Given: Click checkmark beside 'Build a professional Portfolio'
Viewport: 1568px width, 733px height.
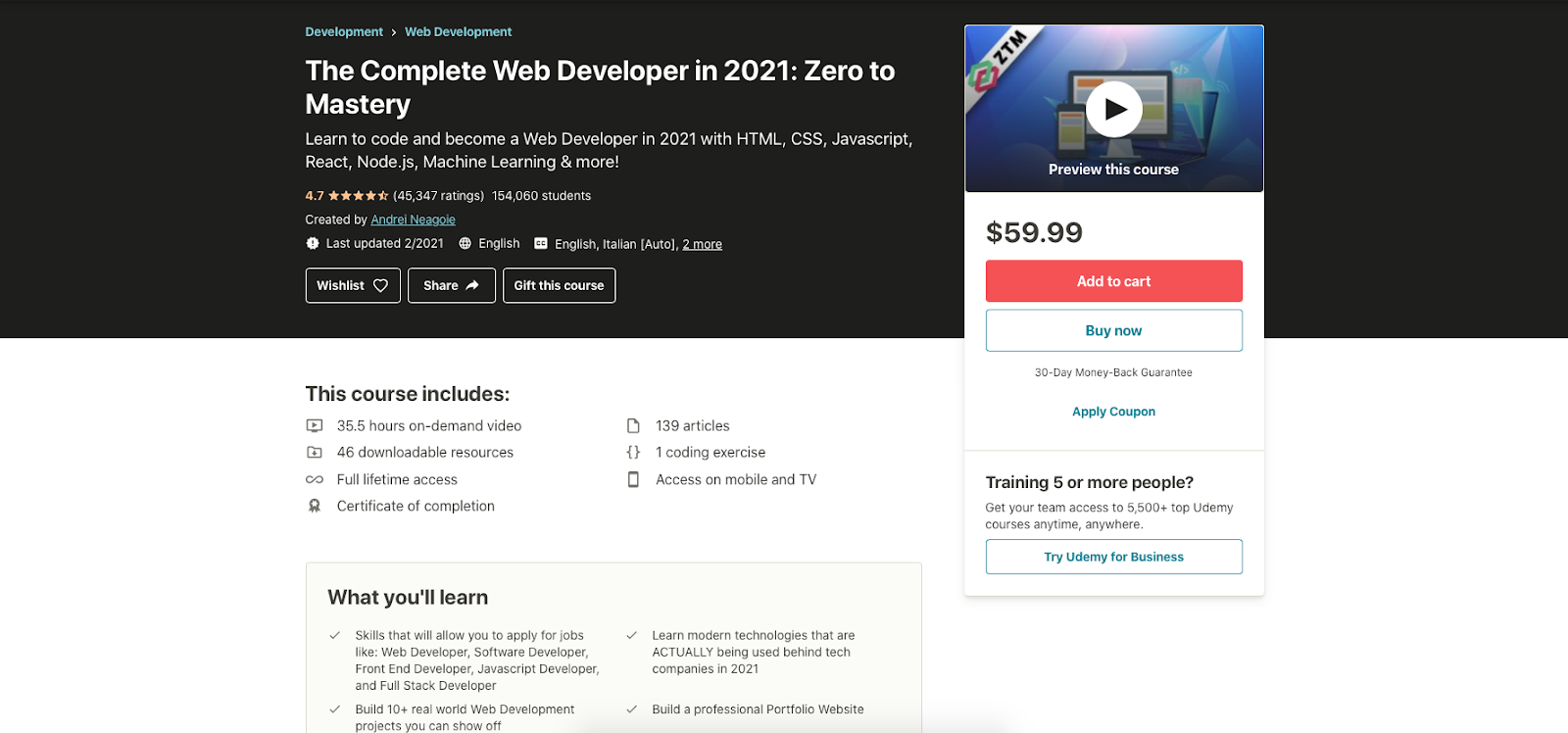Looking at the screenshot, I should pos(632,709).
